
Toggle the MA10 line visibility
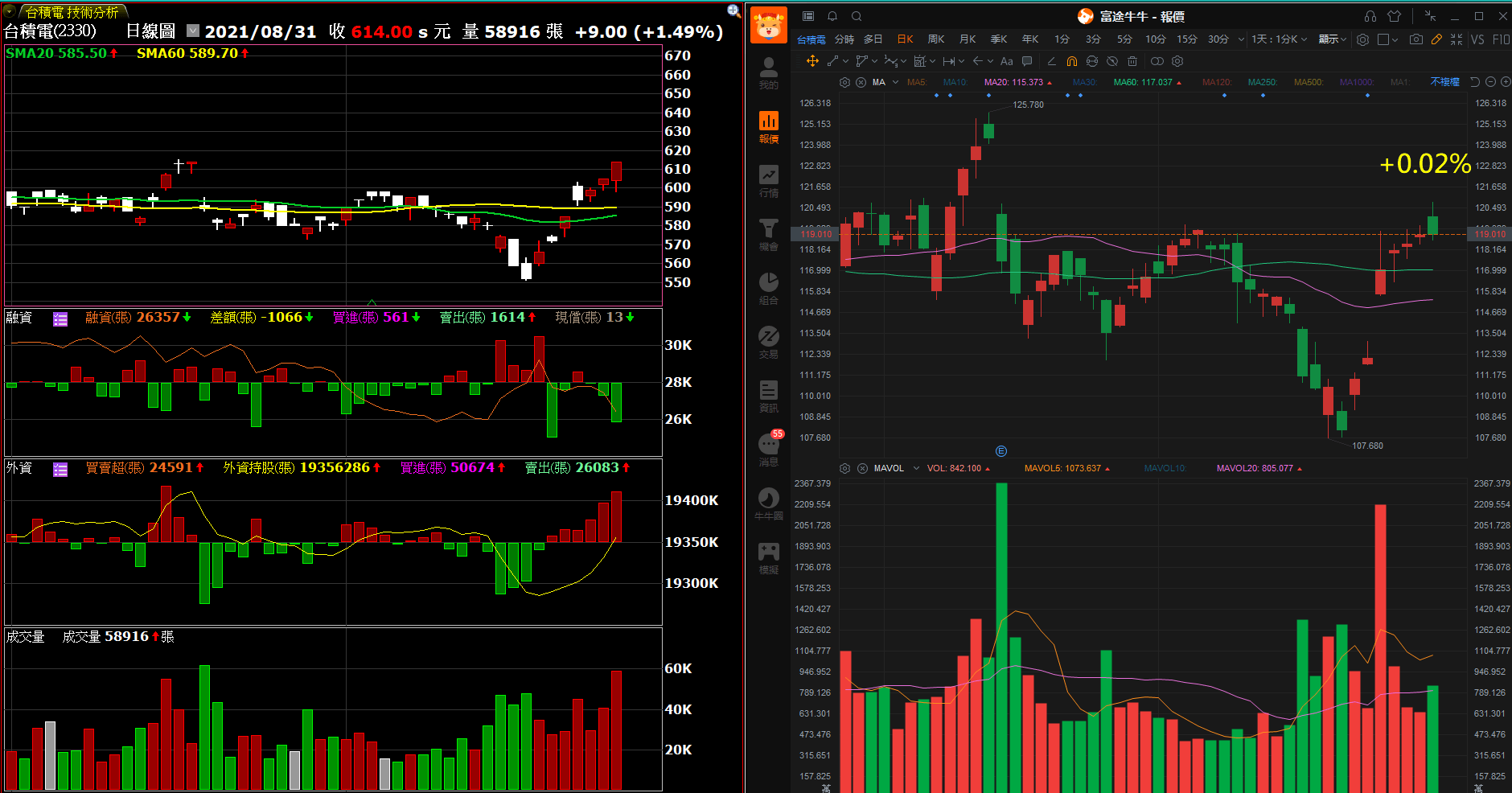click(955, 82)
